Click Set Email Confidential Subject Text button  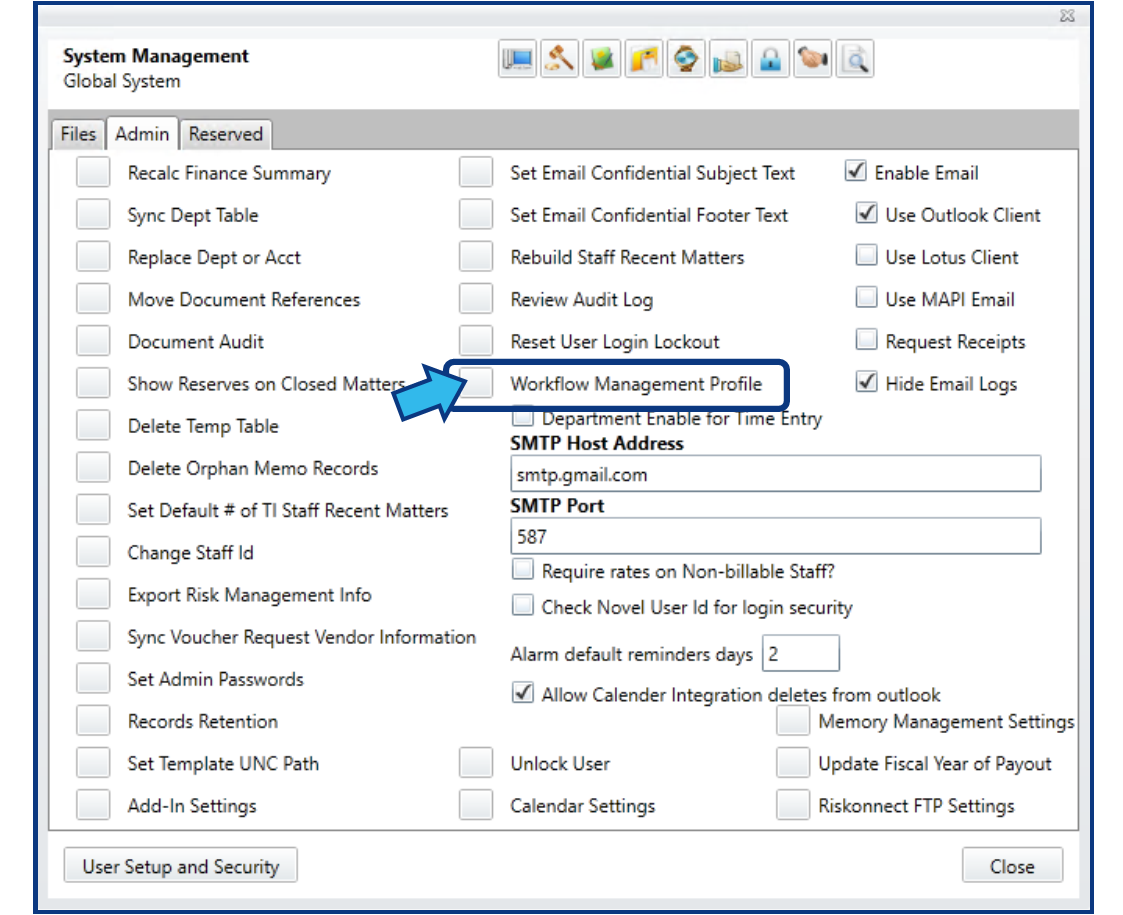476,173
